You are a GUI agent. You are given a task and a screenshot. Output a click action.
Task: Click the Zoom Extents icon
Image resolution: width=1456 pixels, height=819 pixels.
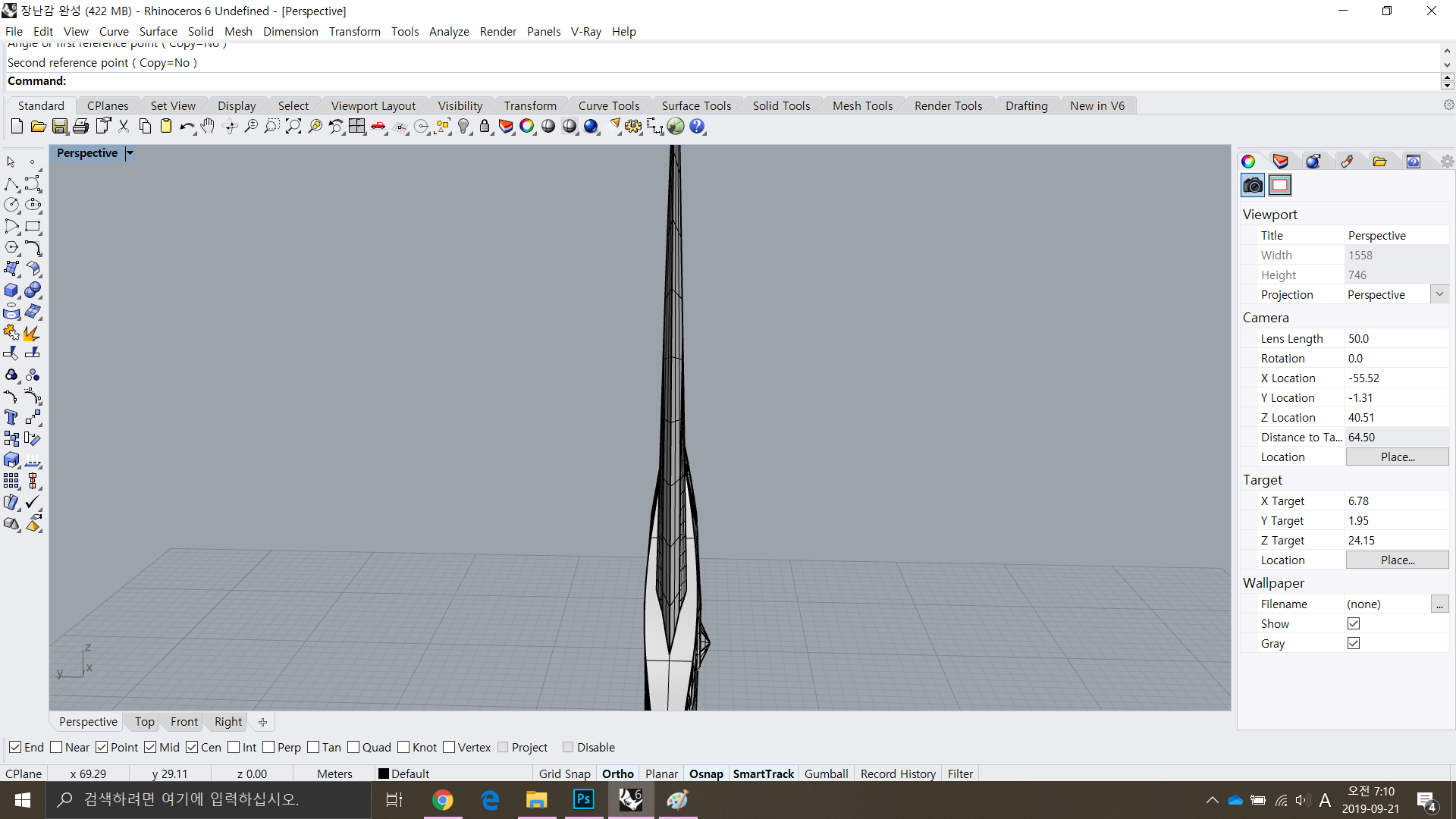(x=293, y=127)
